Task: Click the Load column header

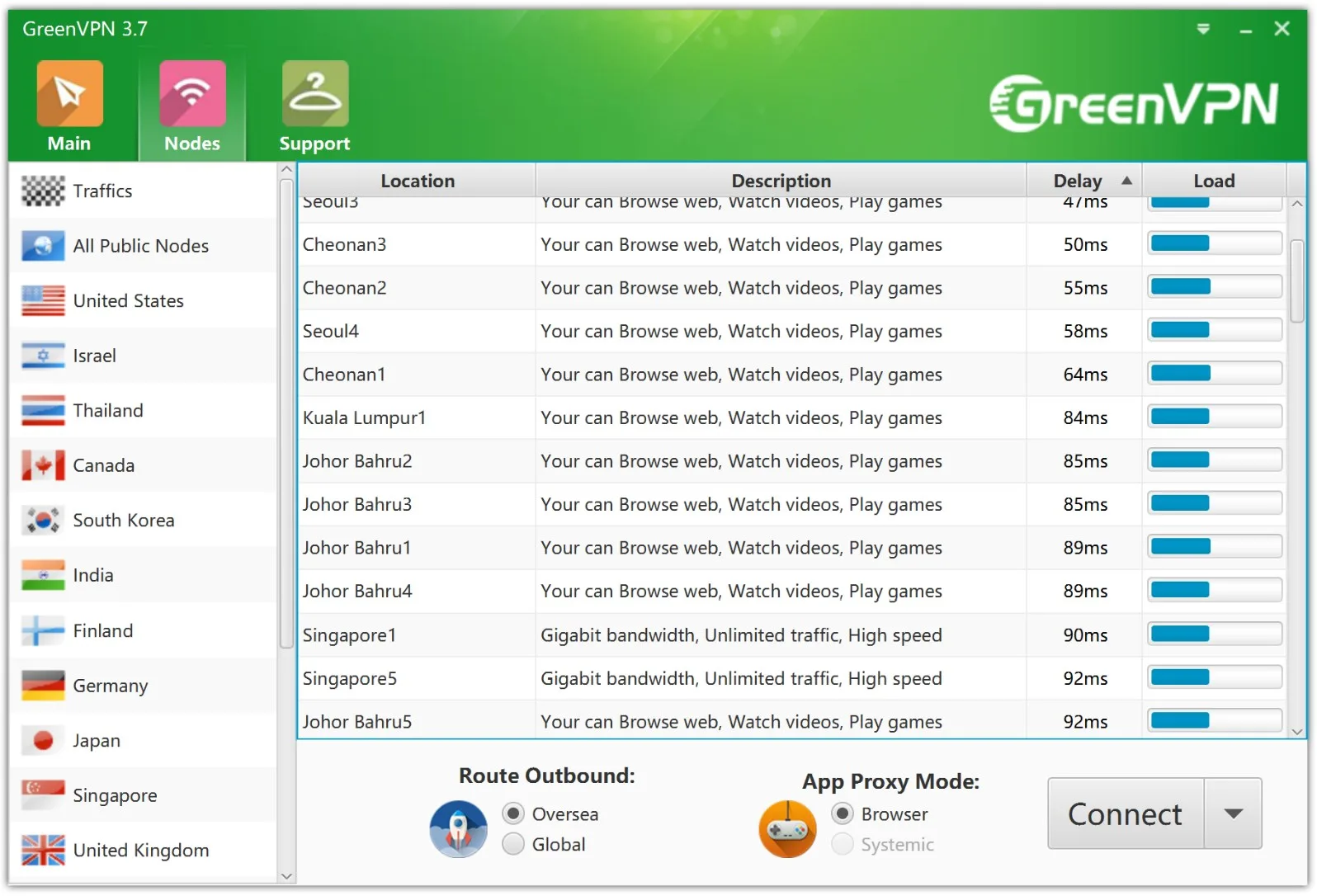Action: click(1214, 181)
